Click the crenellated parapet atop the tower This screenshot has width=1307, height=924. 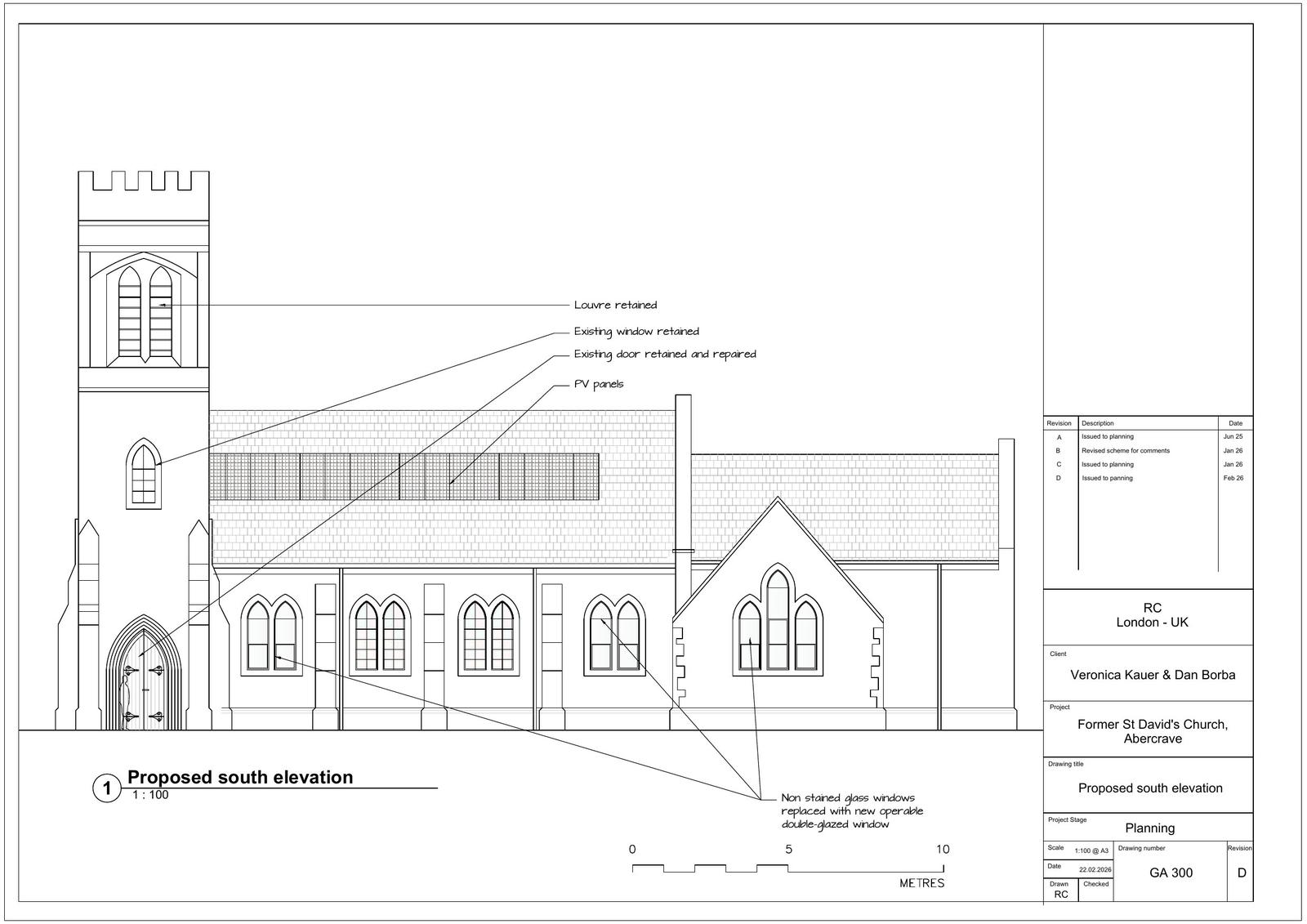click(x=144, y=181)
